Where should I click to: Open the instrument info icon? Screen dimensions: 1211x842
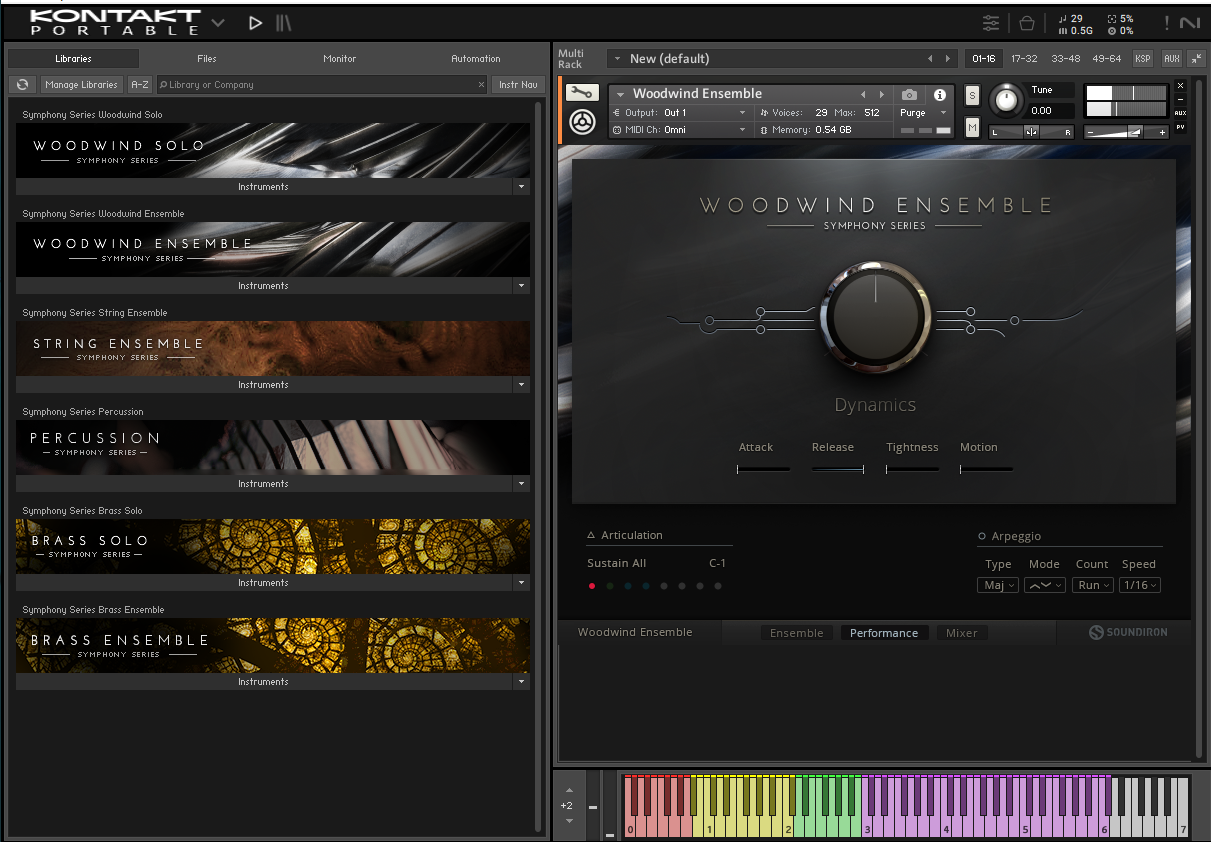pos(939,95)
